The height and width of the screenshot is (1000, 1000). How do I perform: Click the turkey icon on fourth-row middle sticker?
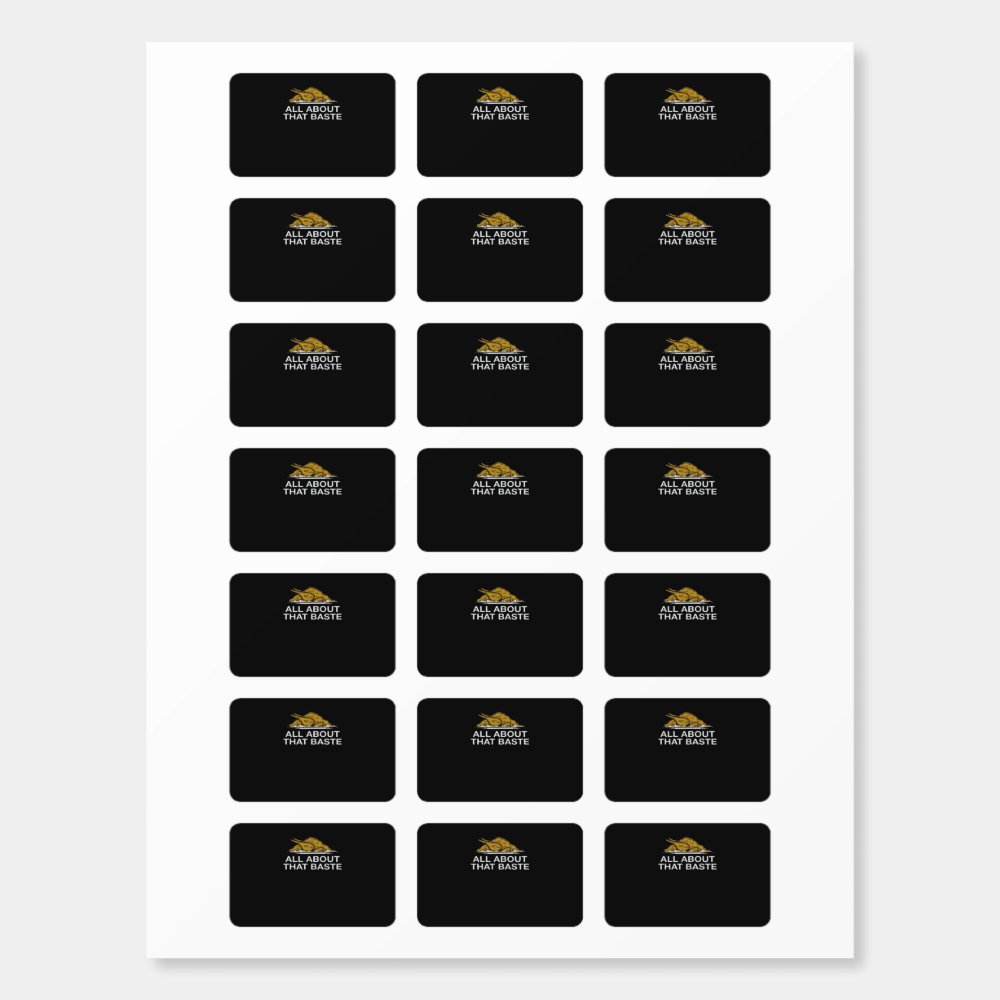coord(499,470)
